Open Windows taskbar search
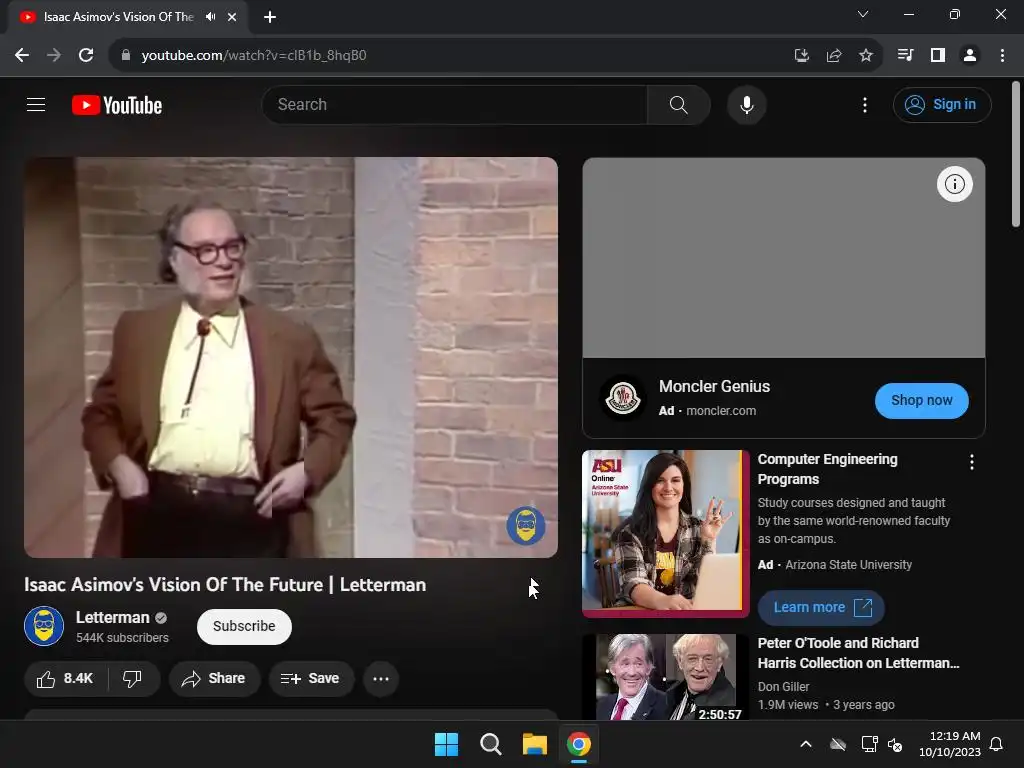 490,744
